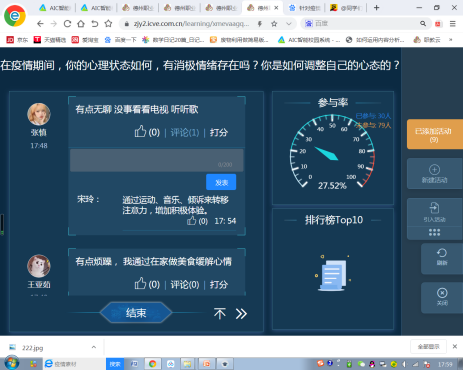Open the six-dot more options grid

click(434, 232)
